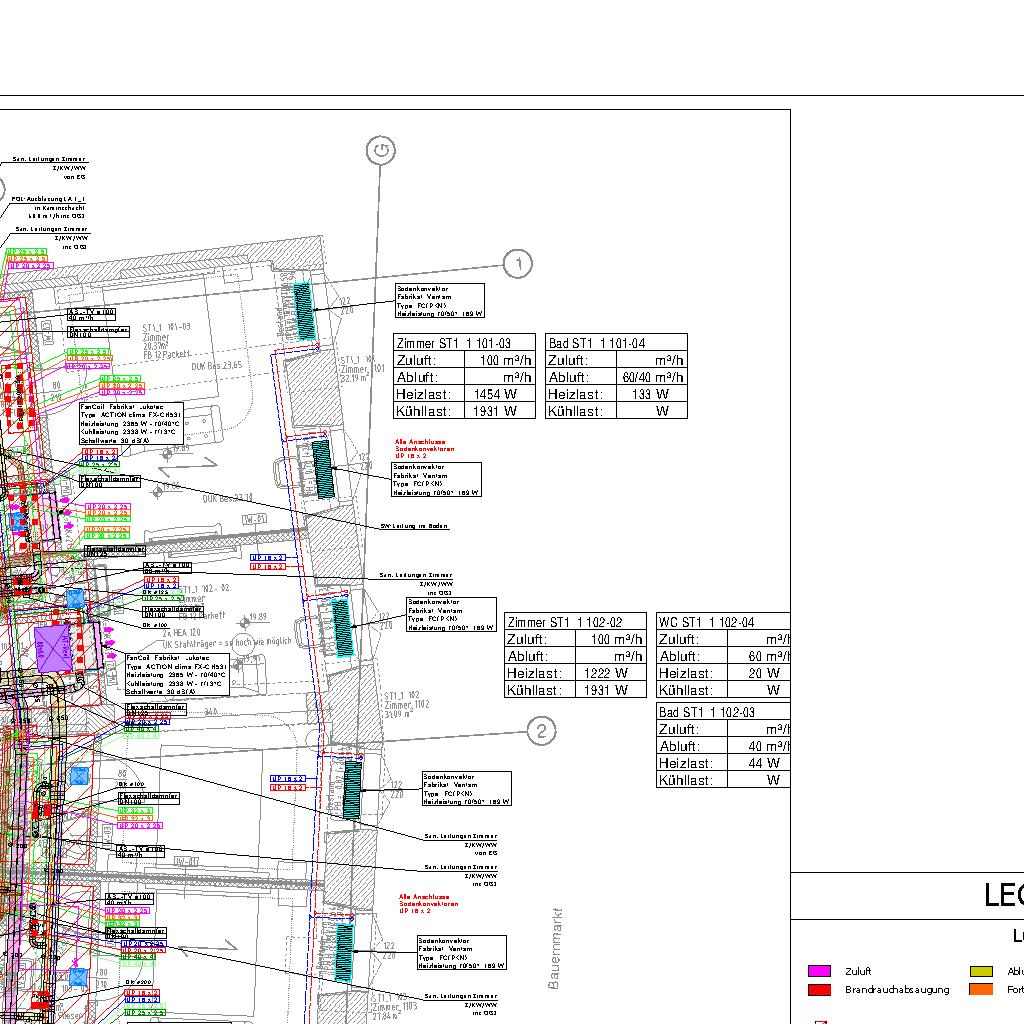Click the yellow legend color swatch
Image resolution: width=1024 pixels, height=1024 pixels.
[x=981, y=971]
